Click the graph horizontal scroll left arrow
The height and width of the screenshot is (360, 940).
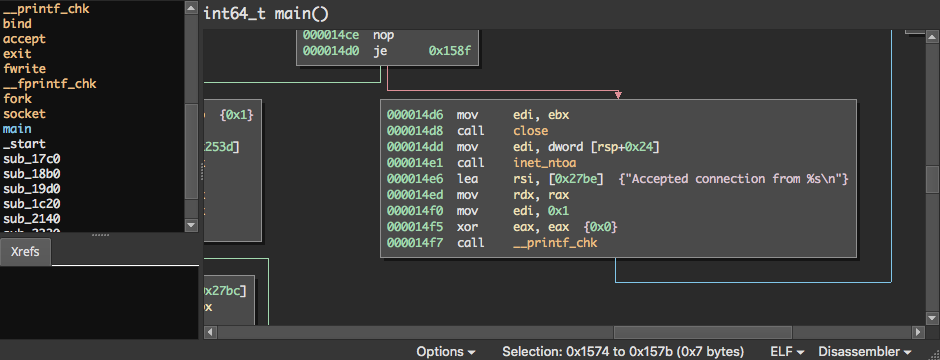pyautogui.click(x=210, y=332)
